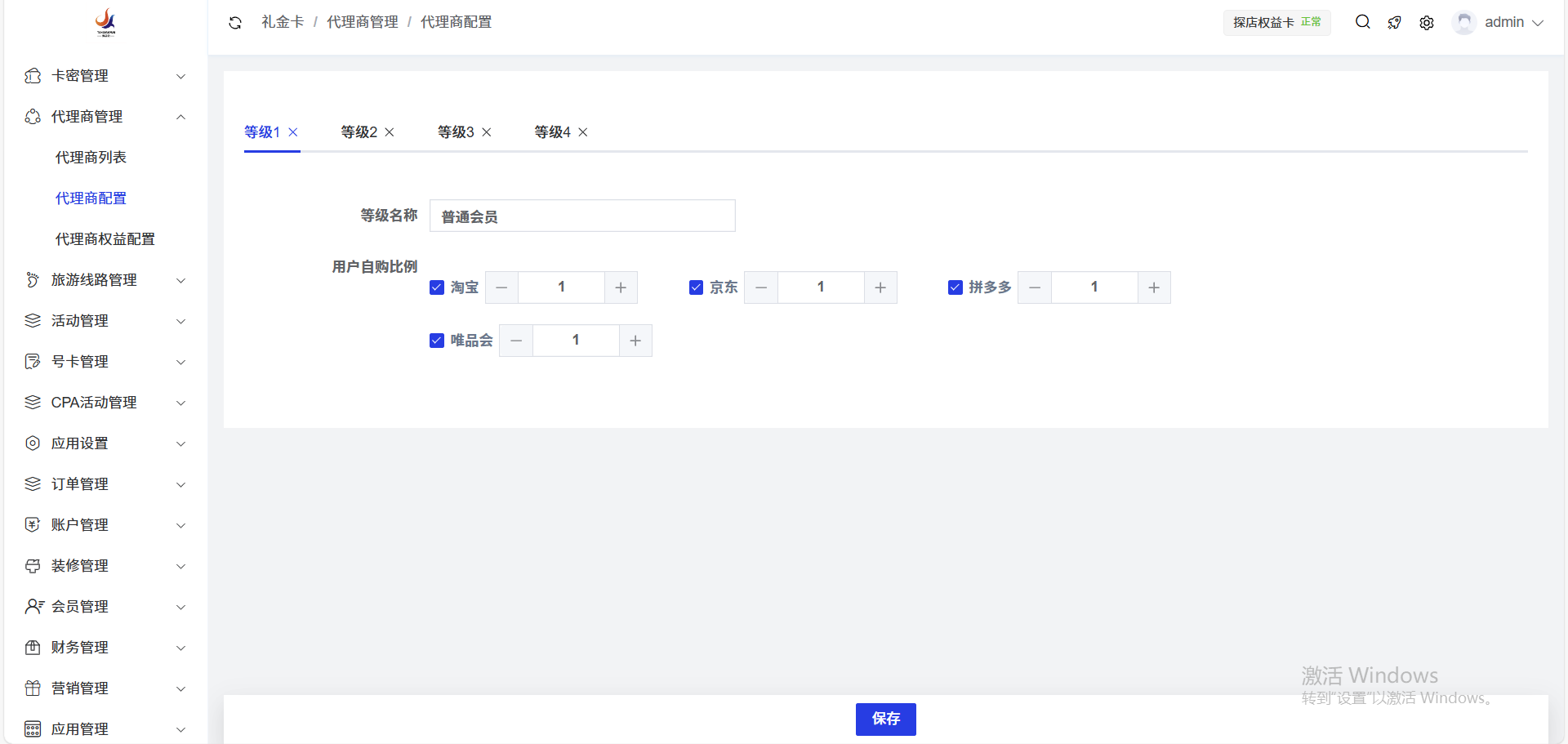Viewport: 1568px width, 744px height.
Task: Open 代理商权益配置 in the sidebar
Action: click(105, 239)
